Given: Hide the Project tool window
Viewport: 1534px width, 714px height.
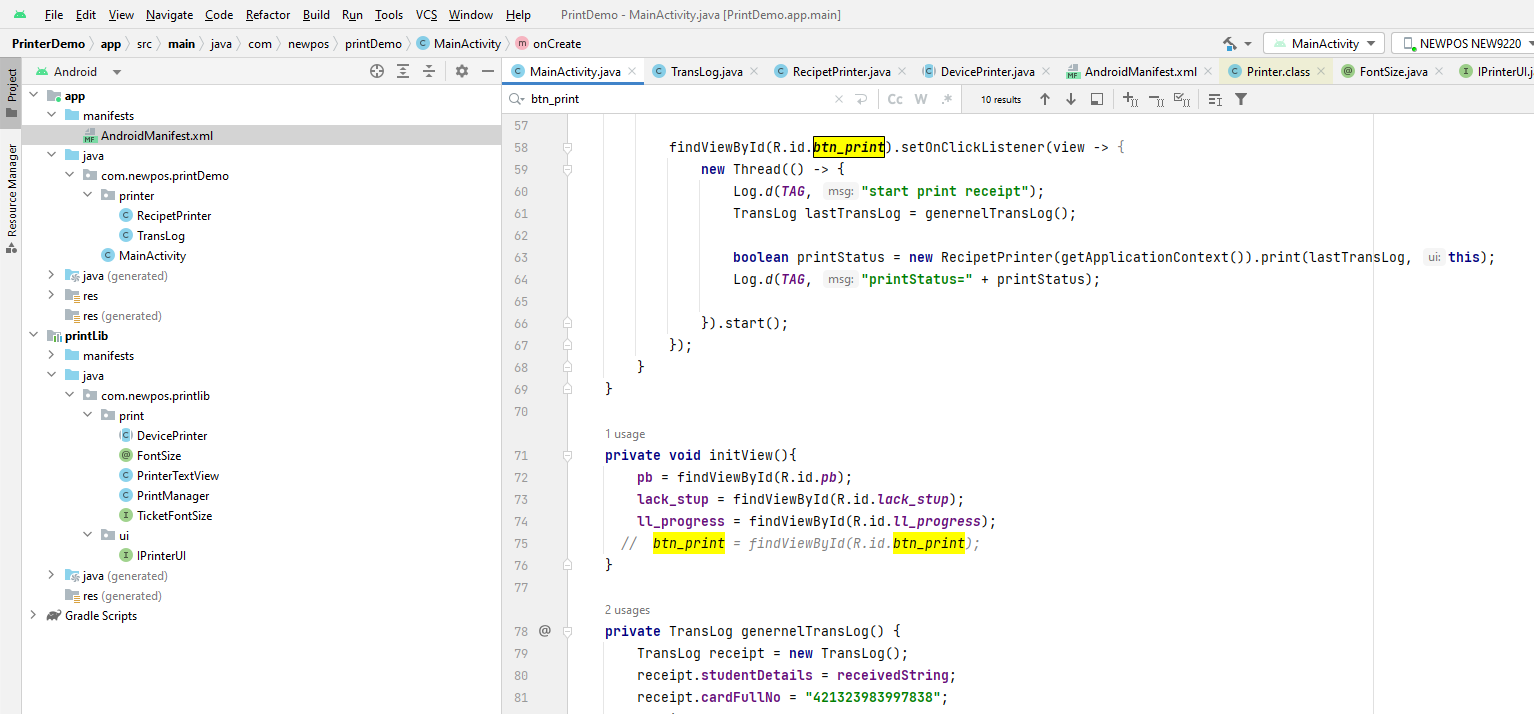Looking at the screenshot, I should [x=488, y=71].
